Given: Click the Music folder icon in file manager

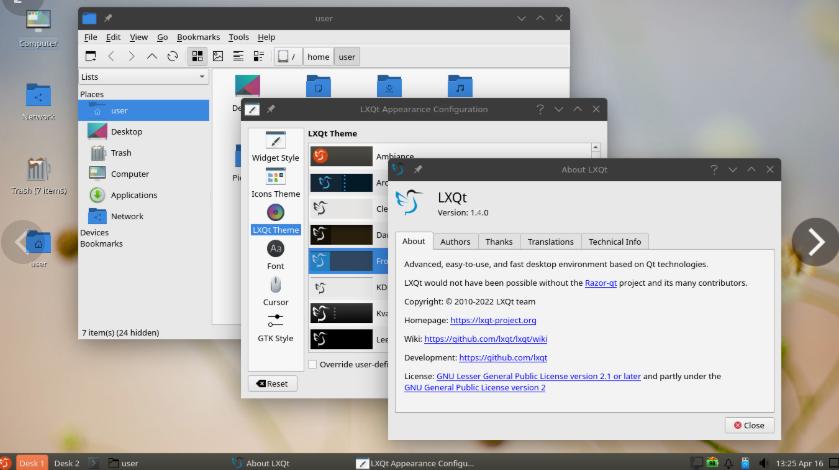Looking at the screenshot, I should (x=460, y=86).
